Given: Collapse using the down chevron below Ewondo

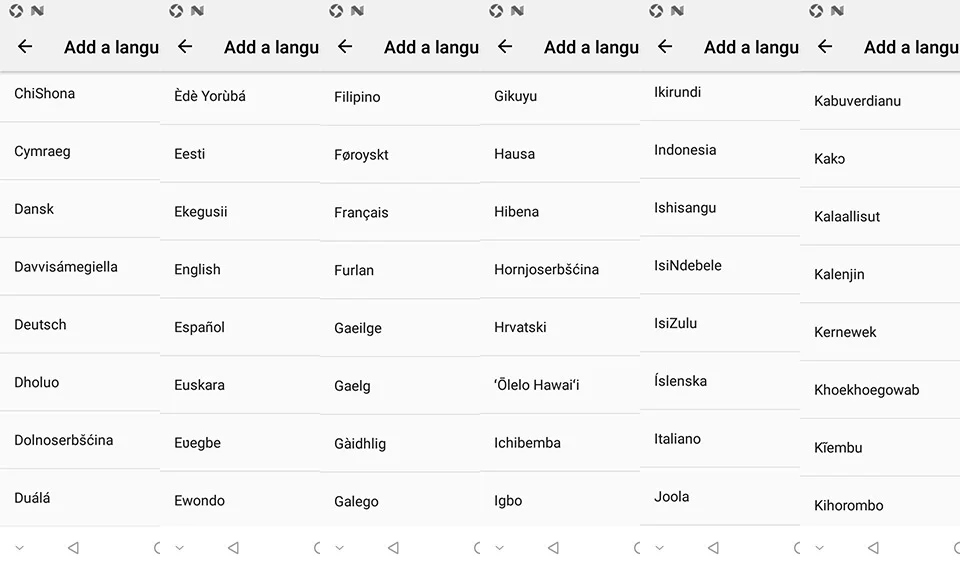Looking at the screenshot, I should [179, 548].
